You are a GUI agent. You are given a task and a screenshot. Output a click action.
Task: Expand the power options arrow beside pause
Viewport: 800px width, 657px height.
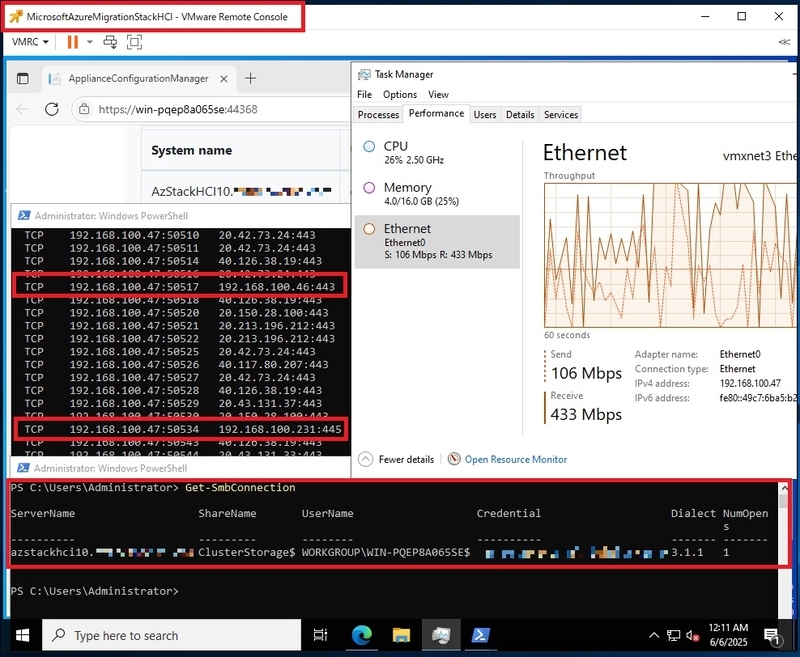coord(90,42)
